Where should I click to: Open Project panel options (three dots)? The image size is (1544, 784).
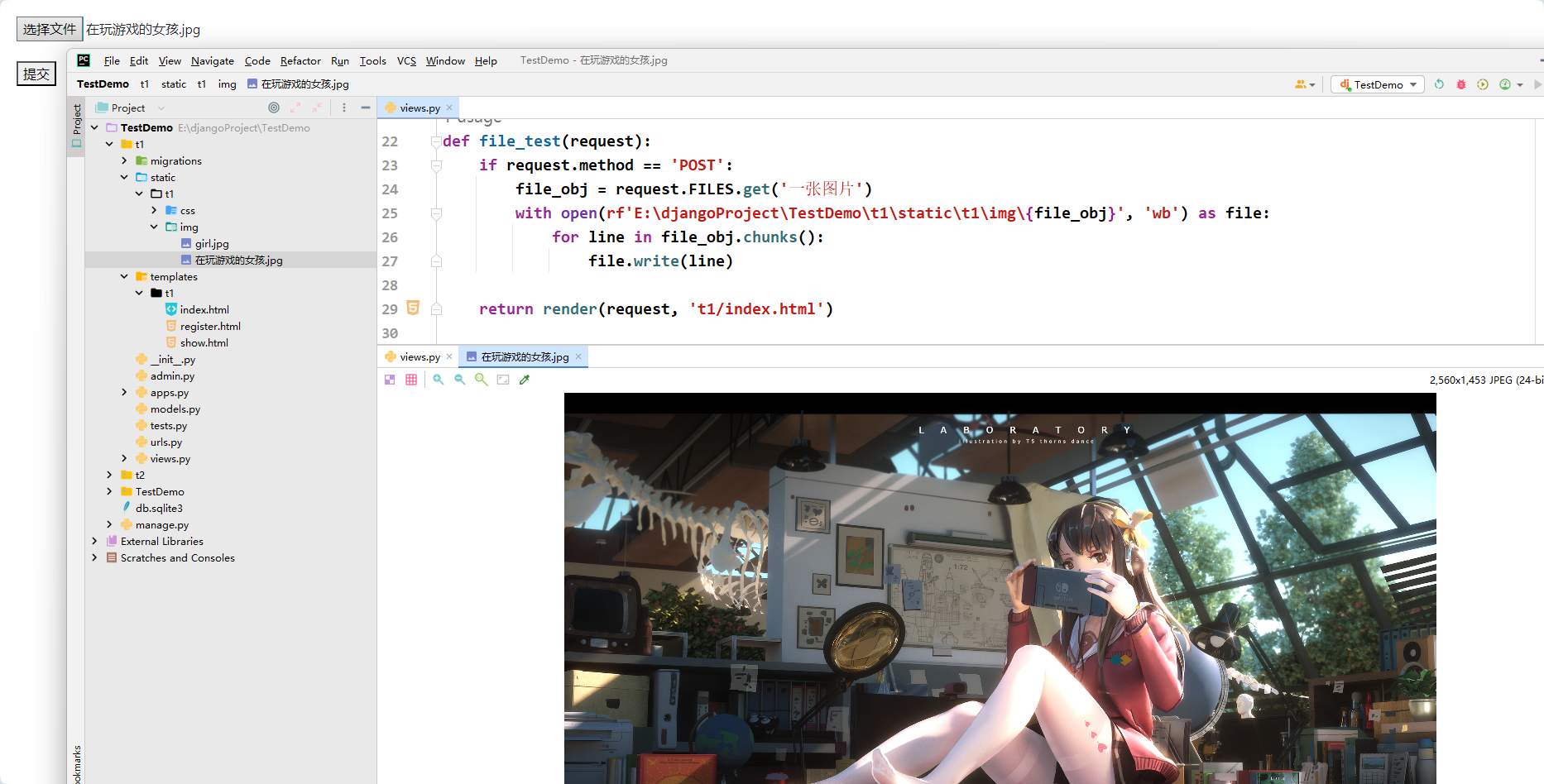[344, 108]
